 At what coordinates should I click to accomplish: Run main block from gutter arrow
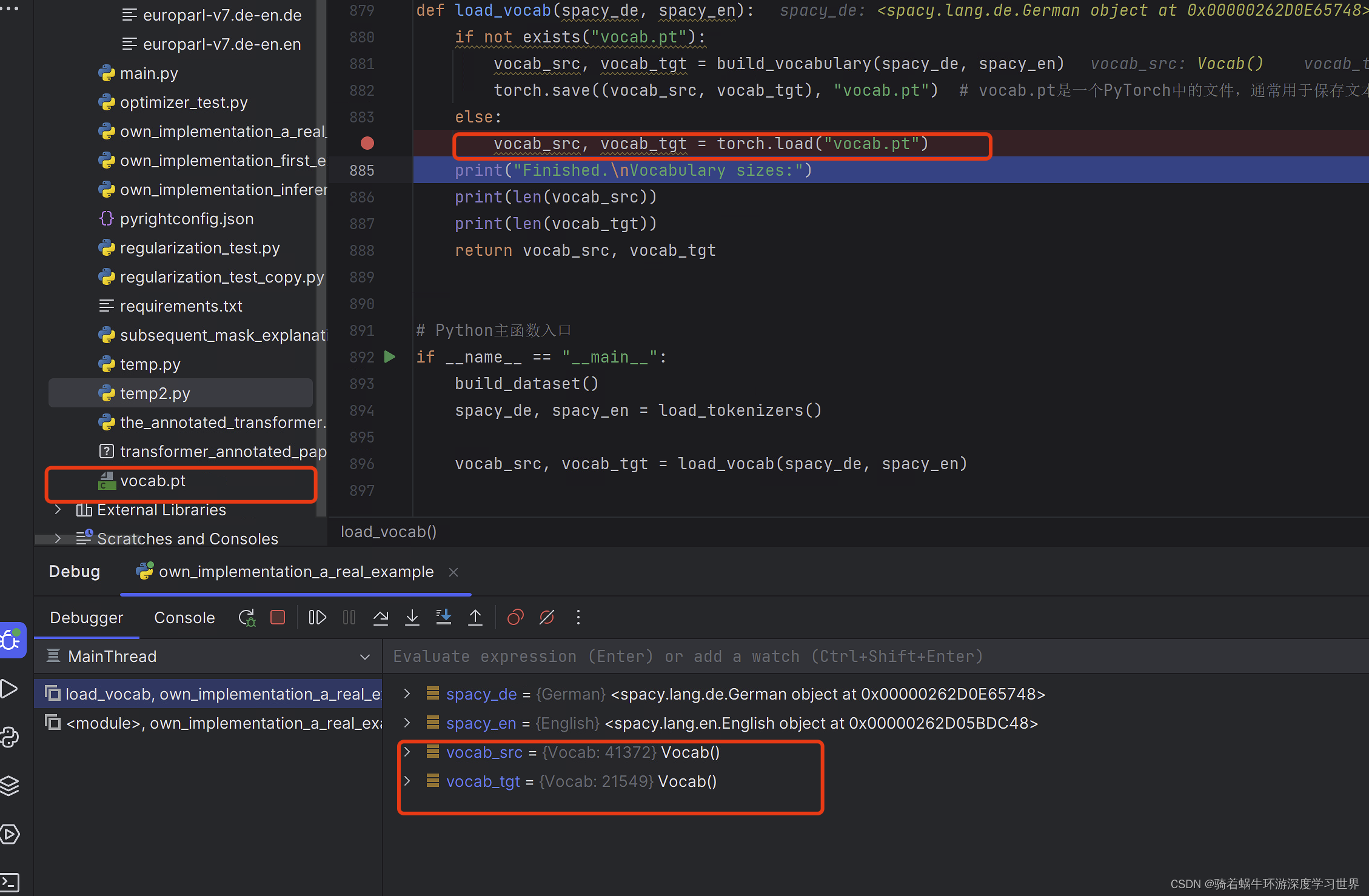click(x=390, y=356)
